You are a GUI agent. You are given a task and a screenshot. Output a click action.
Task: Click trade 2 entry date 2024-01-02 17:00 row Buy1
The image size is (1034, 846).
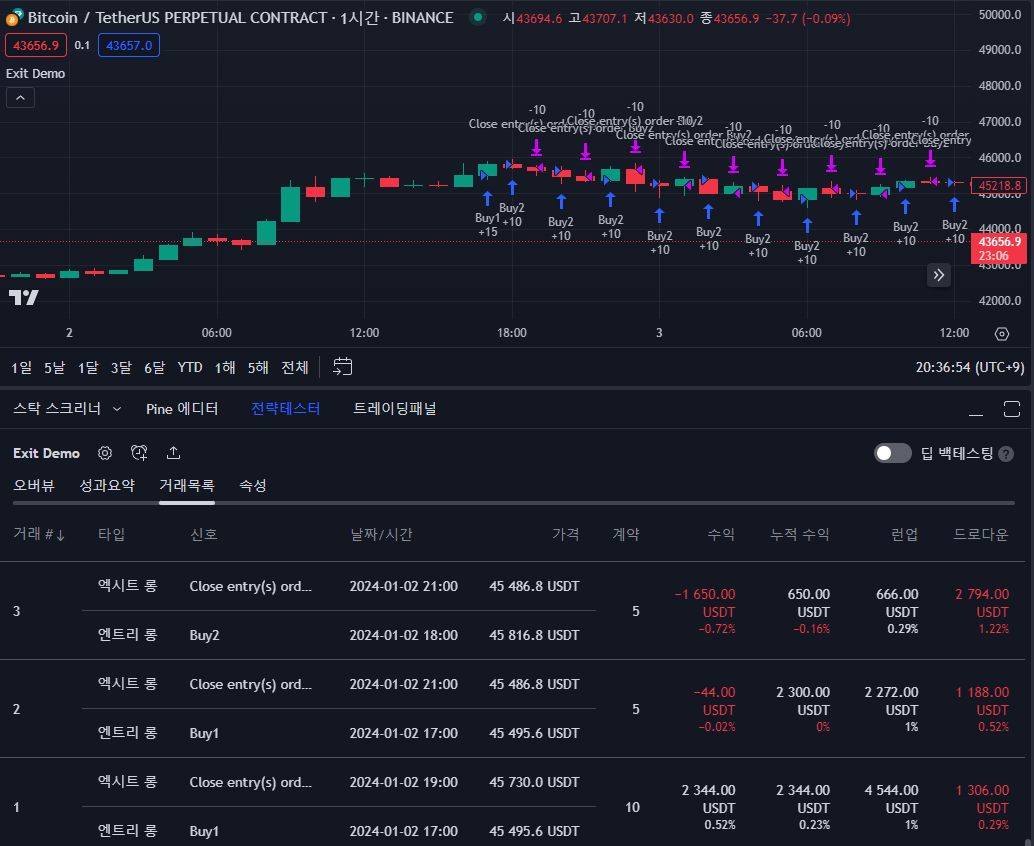point(404,733)
